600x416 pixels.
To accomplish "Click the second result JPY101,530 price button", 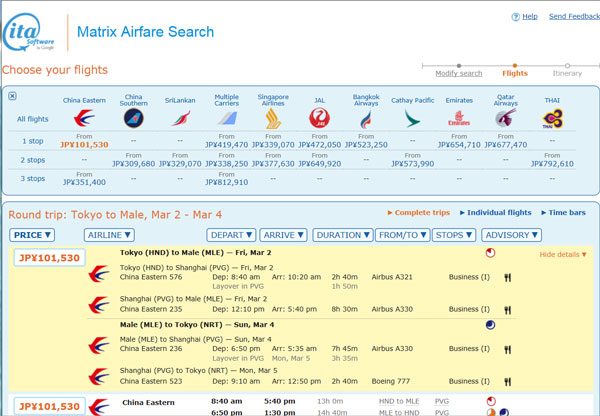I will tap(49, 406).
